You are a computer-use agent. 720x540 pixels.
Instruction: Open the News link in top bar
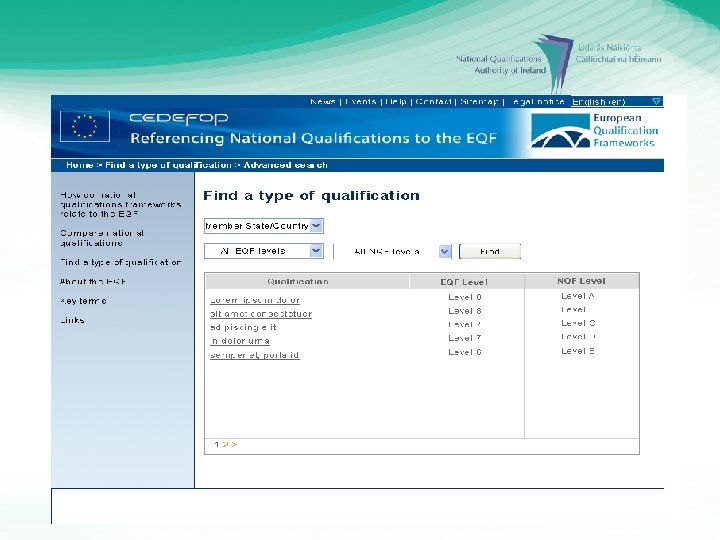point(323,101)
